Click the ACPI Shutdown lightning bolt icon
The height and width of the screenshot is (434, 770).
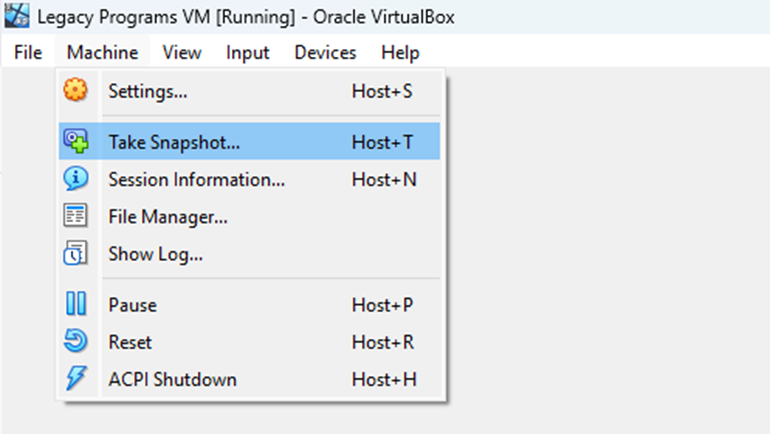pyautogui.click(x=76, y=379)
